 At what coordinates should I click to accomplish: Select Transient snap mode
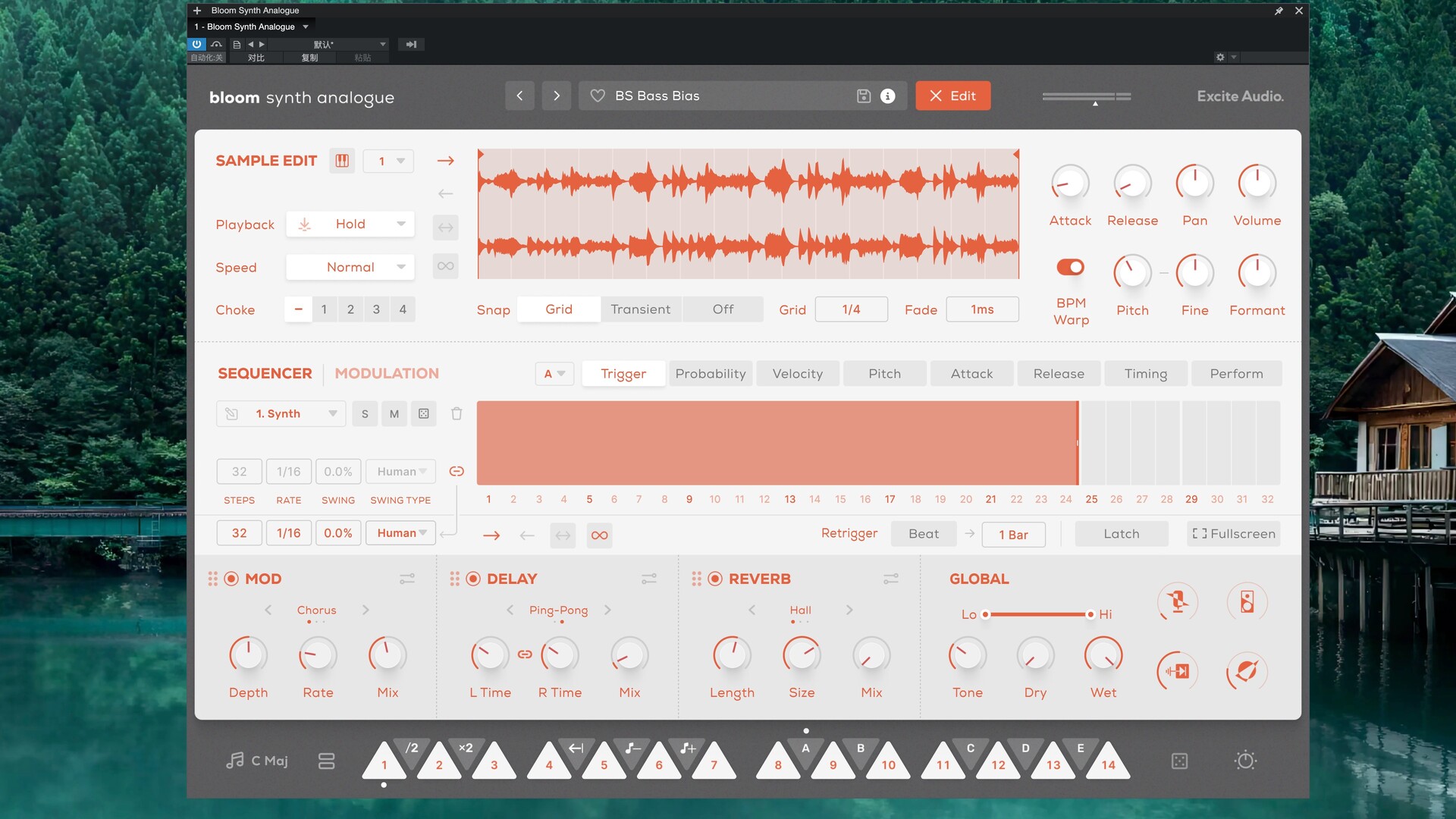point(640,309)
